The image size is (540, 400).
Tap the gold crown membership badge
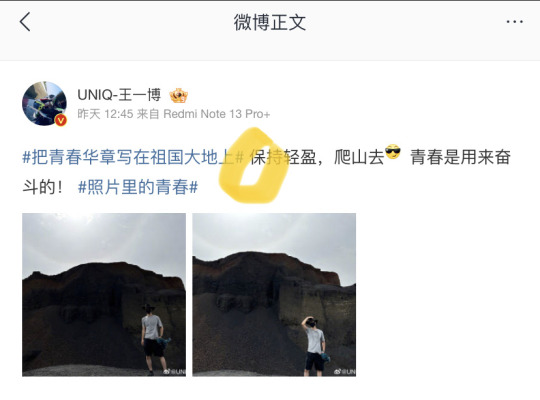pyautogui.click(x=178, y=95)
